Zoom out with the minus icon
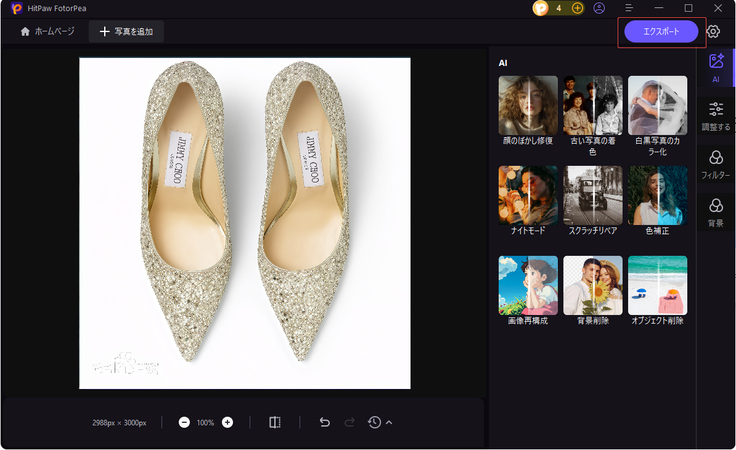Image resolution: width=736 pixels, height=450 pixels. [x=184, y=422]
